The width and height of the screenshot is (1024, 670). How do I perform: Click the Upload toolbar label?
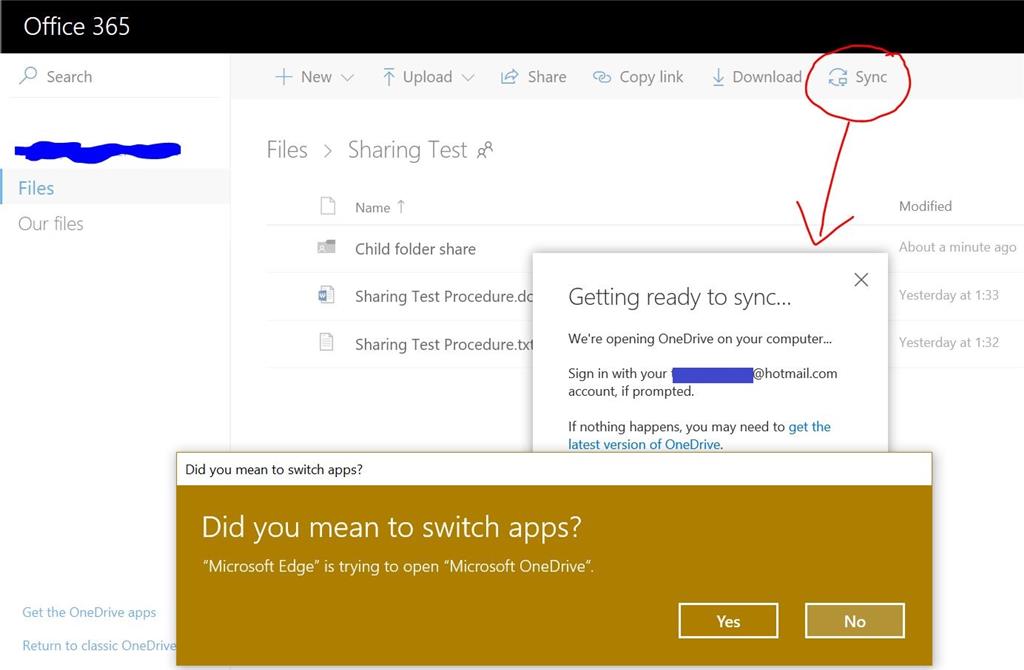(x=427, y=77)
